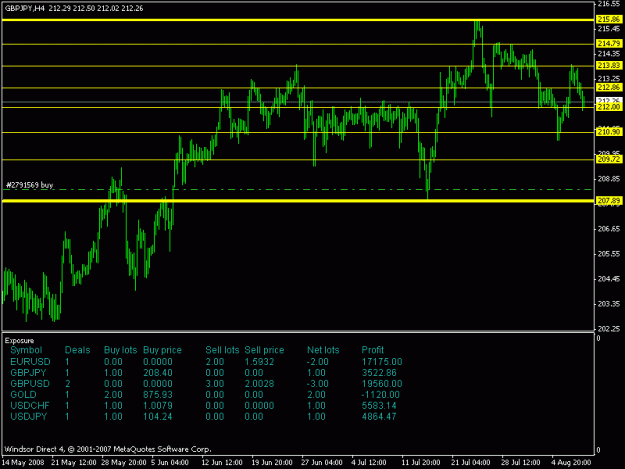The width and height of the screenshot is (625, 469).
Task: Click the Sell price column header
Action: click(x=264, y=350)
